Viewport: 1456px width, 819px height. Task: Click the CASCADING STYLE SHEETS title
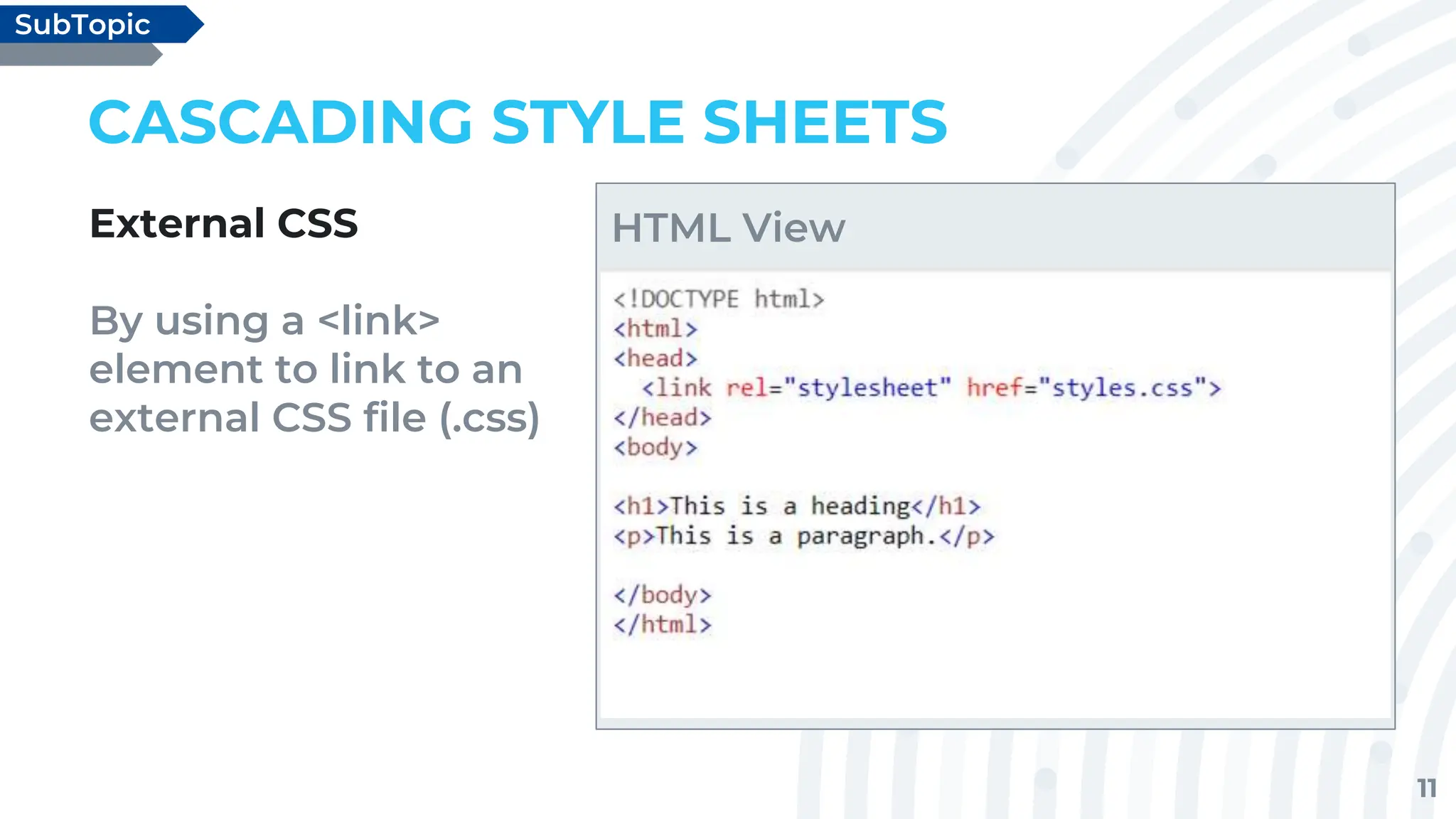pyautogui.click(x=518, y=122)
